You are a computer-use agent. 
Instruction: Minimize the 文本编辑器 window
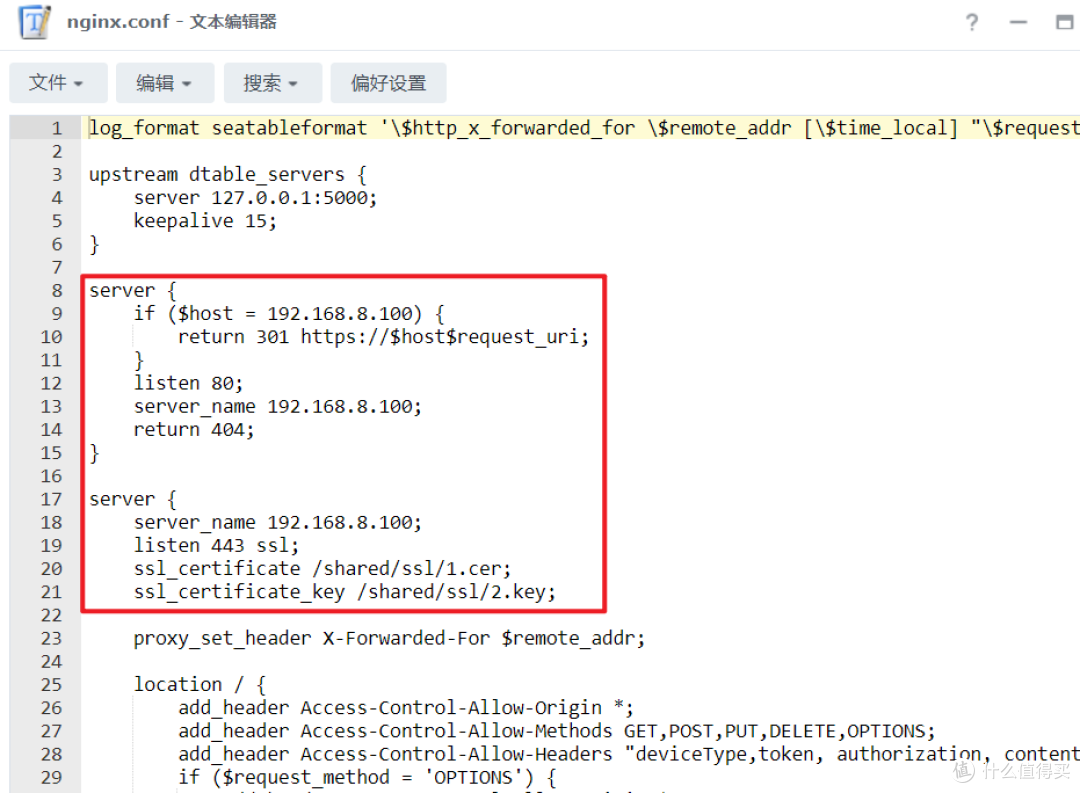point(1018,22)
